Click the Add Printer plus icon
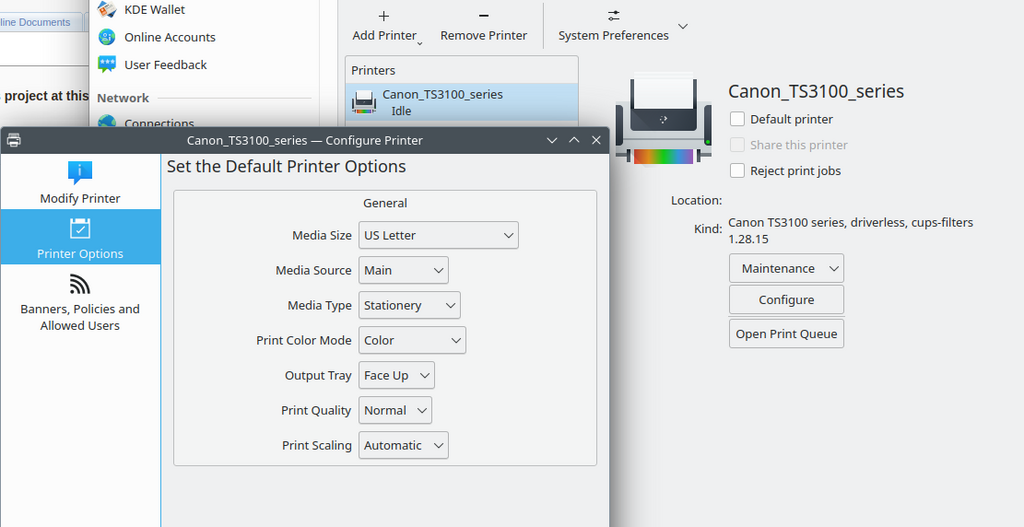 click(x=384, y=16)
